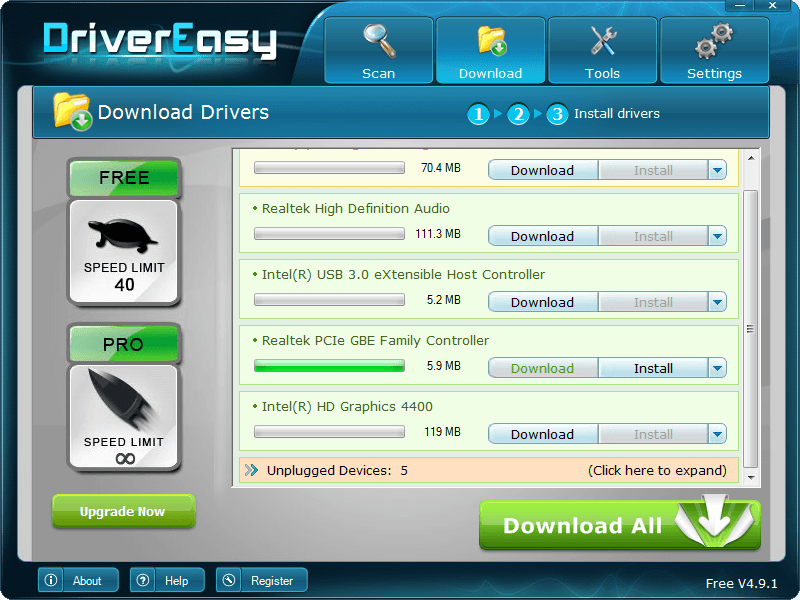
Task: Click the Upgrade Now button
Action: pos(123,511)
